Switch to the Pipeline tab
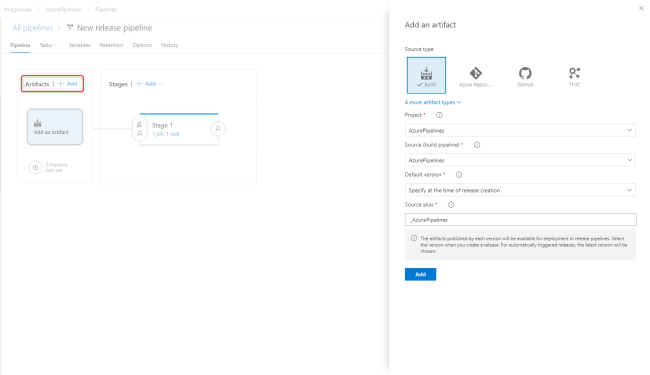 coord(20,45)
